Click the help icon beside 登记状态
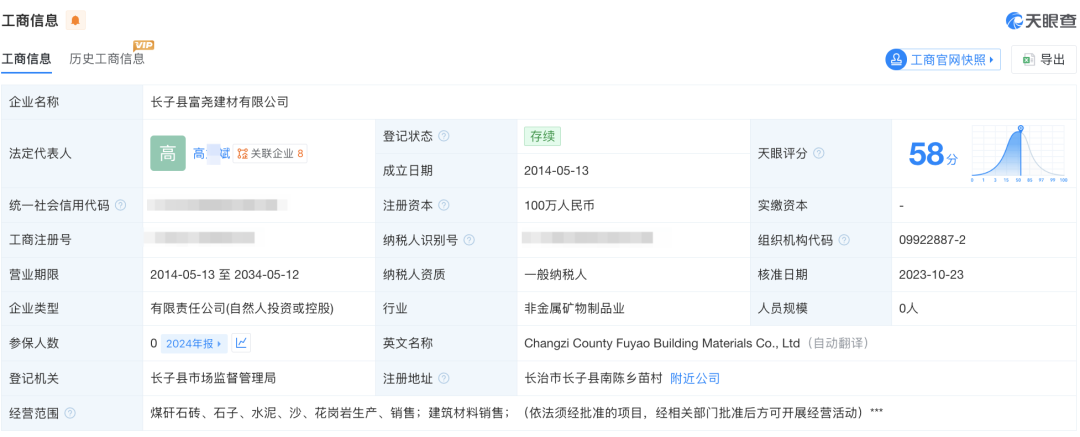The image size is (1080, 437). [444, 136]
